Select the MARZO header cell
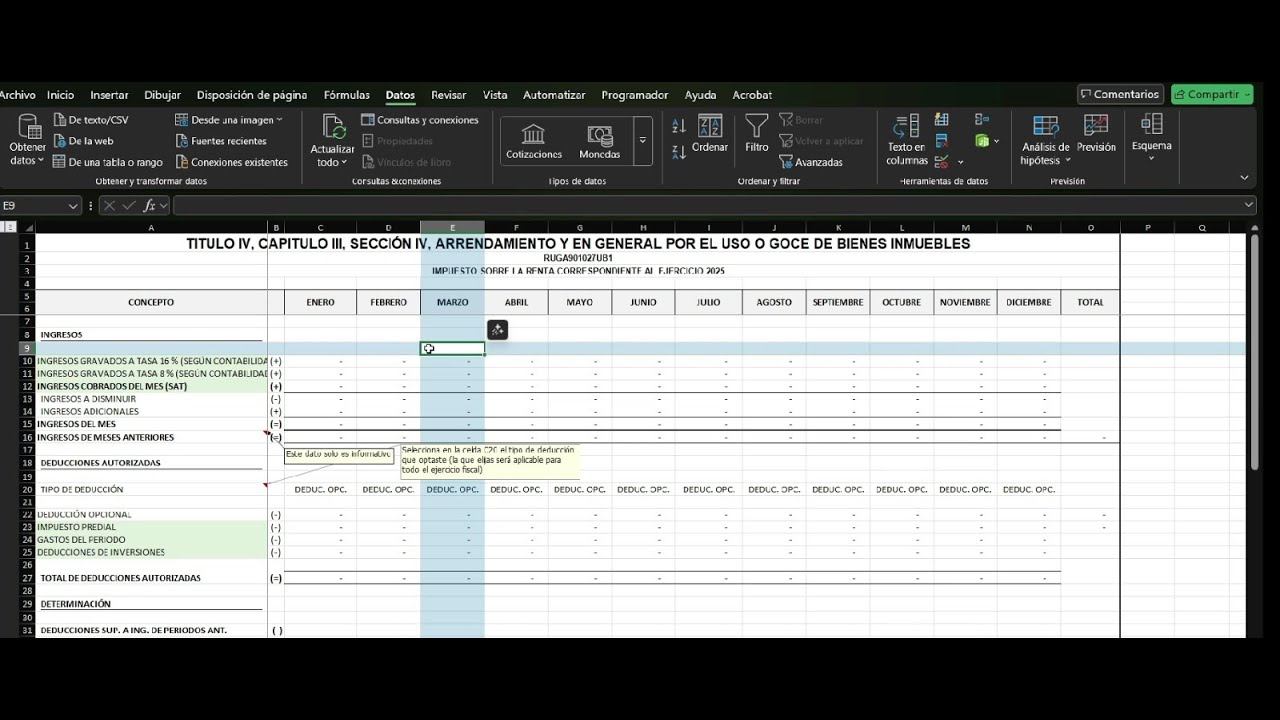1280x720 pixels. [452, 302]
